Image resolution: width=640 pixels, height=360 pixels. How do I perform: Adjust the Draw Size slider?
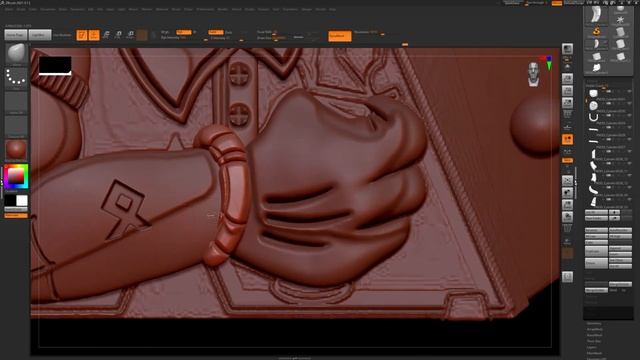pyautogui.click(x=272, y=38)
